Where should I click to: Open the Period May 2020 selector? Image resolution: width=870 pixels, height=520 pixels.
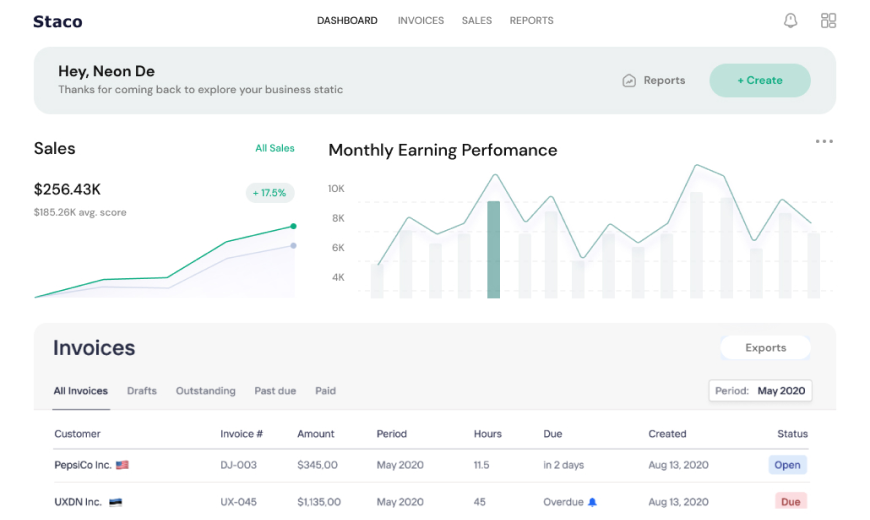click(x=760, y=391)
